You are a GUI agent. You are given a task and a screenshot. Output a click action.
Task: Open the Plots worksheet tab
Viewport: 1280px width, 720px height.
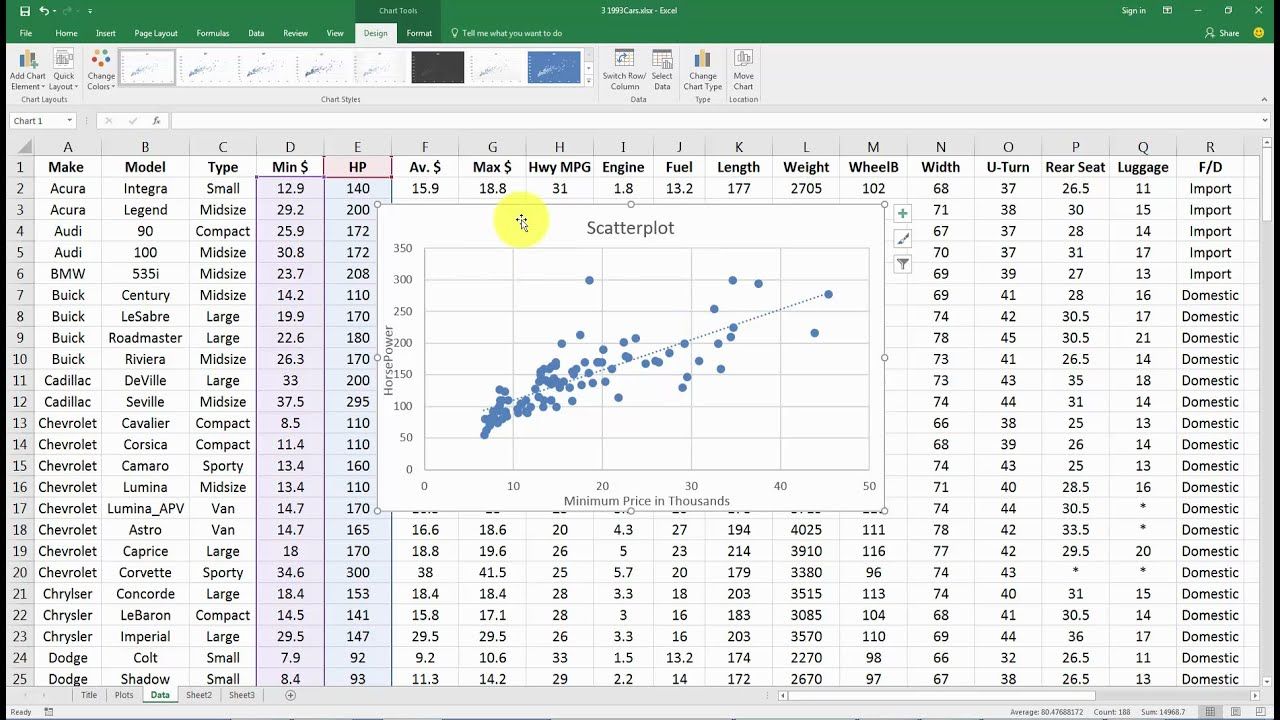tap(124, 695)
